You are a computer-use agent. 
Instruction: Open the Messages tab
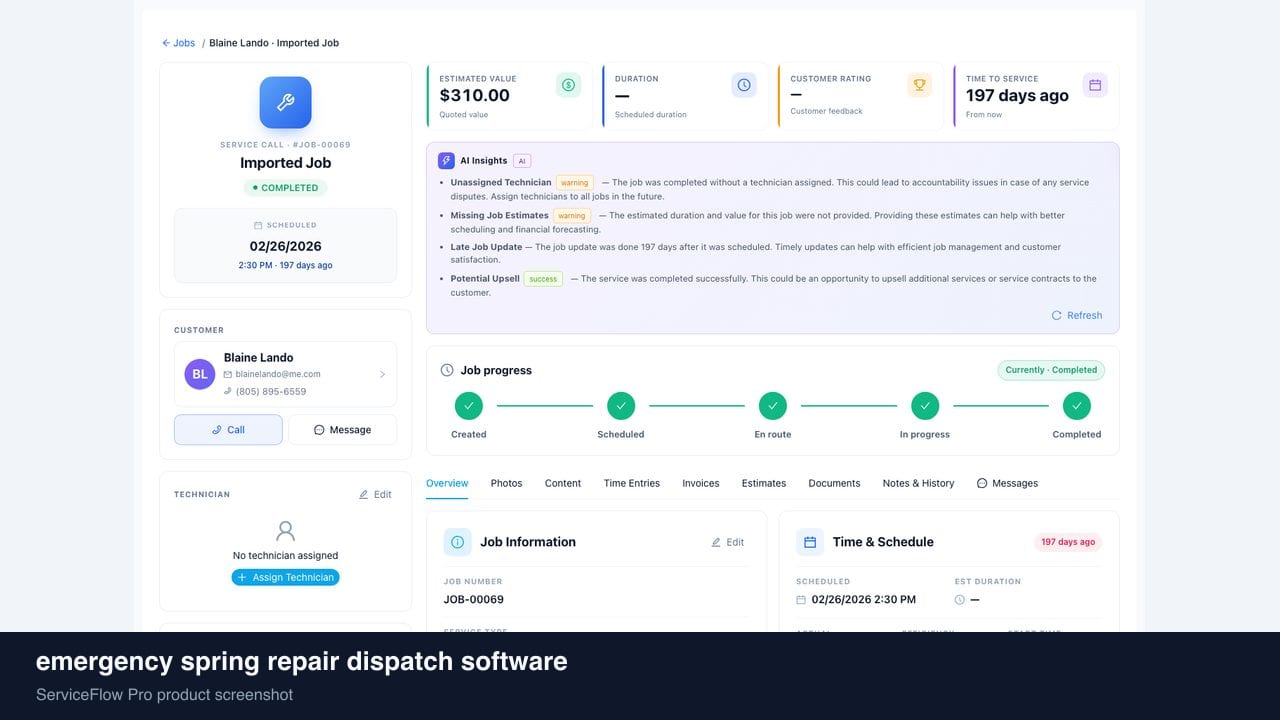pyautogui.click(x=1007, y=483)
